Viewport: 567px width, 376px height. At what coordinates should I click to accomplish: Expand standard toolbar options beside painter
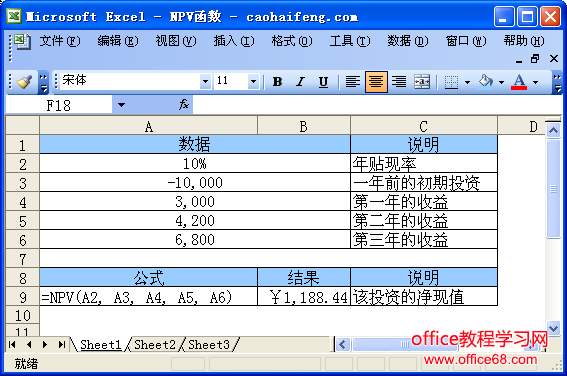point(43,82)
